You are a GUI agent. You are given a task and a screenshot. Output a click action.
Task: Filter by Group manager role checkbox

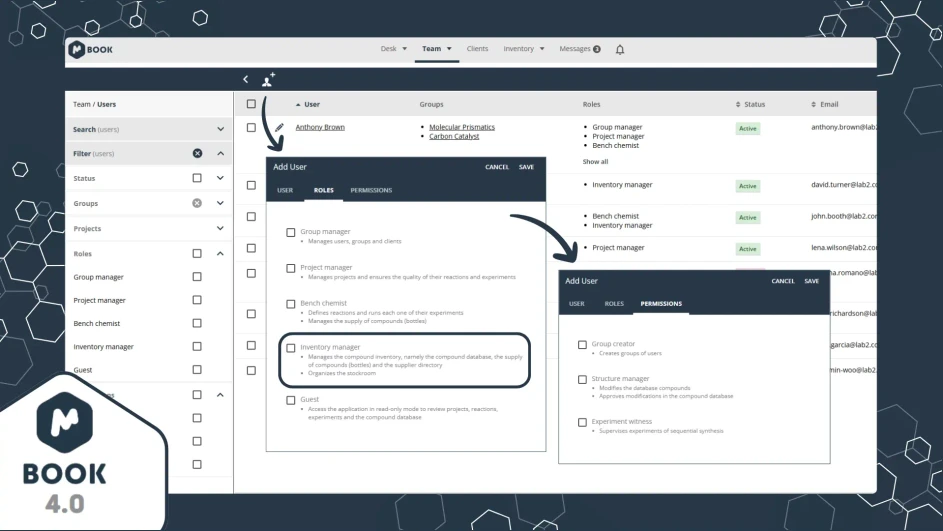(197, 277)
